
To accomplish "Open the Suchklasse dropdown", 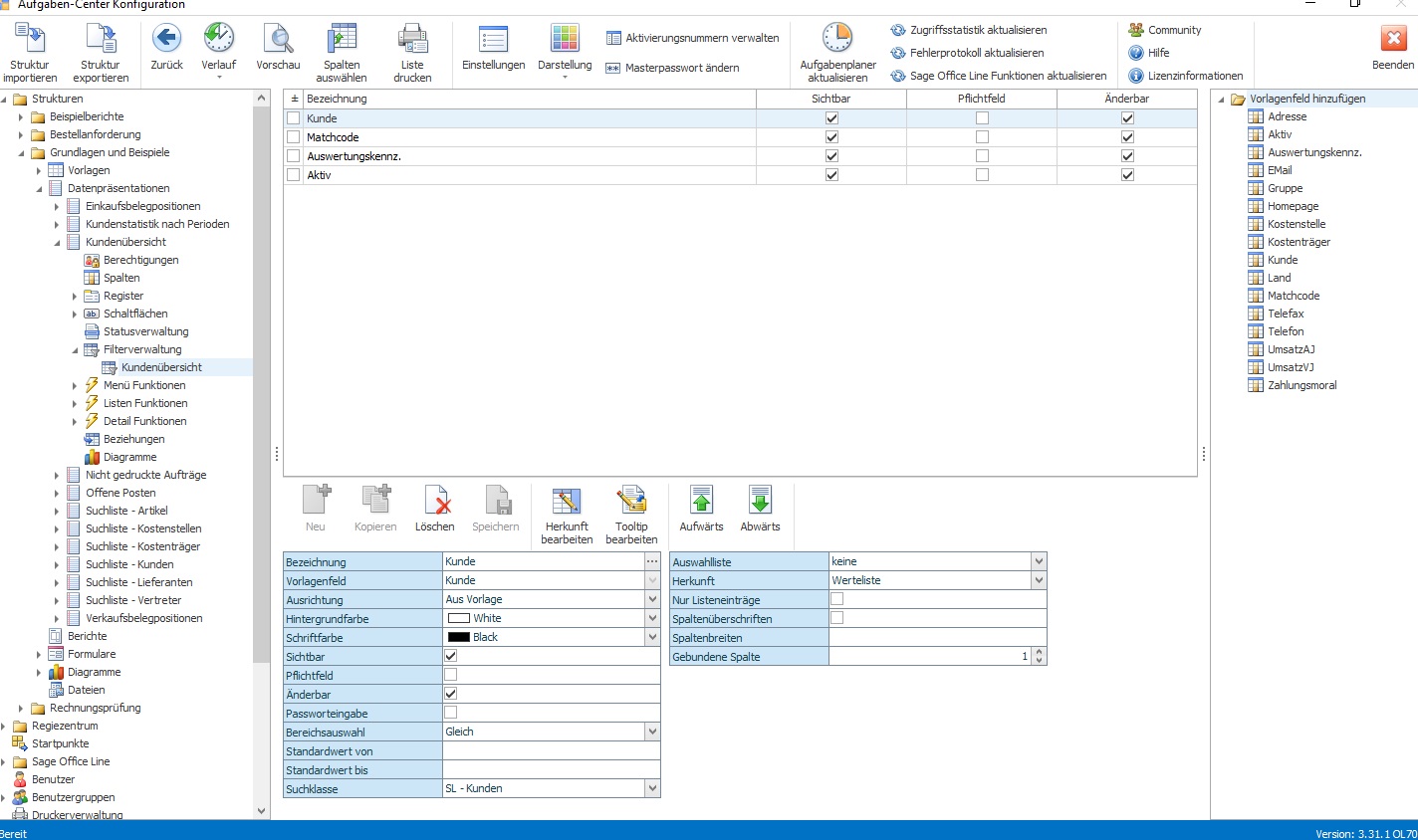I will pos(652,788).
